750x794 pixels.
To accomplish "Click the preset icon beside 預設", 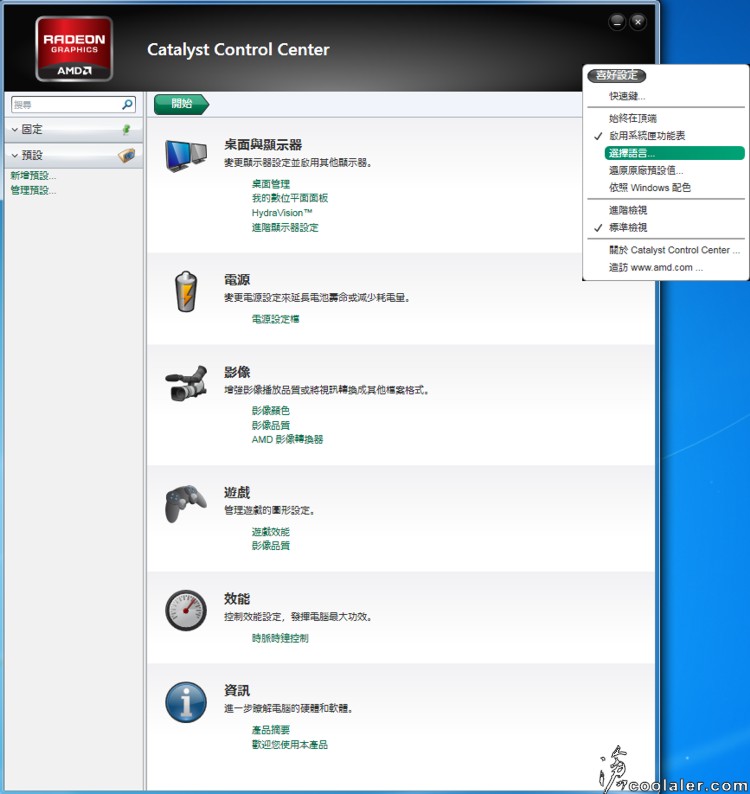I will click(x=127, y=155).
